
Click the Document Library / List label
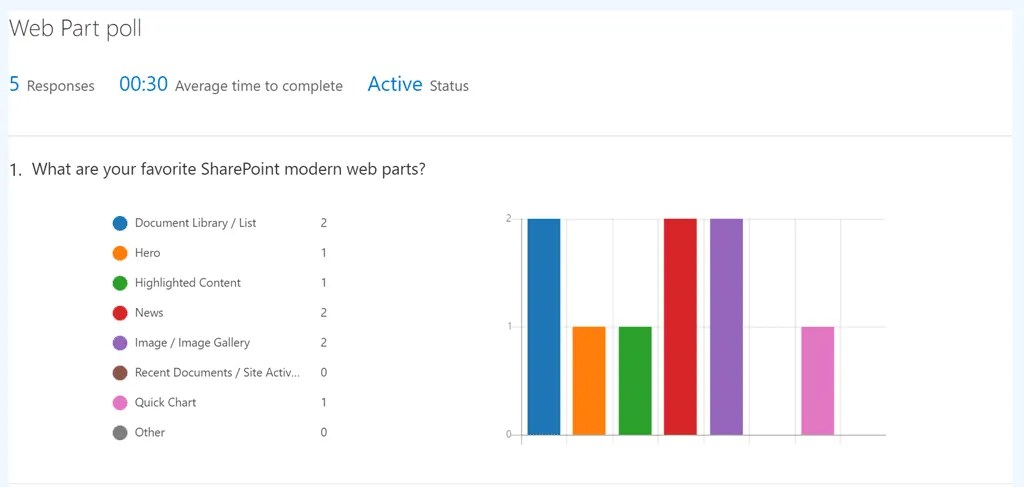195,223
